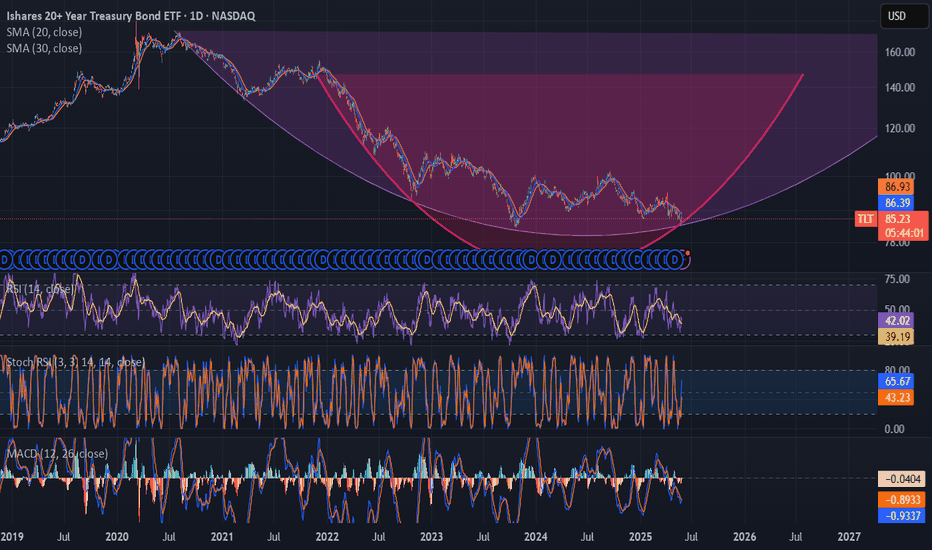Click the 2024 label on time axis
The width and height of the screenshot is (932, 550).
click(x=536, y=536)
